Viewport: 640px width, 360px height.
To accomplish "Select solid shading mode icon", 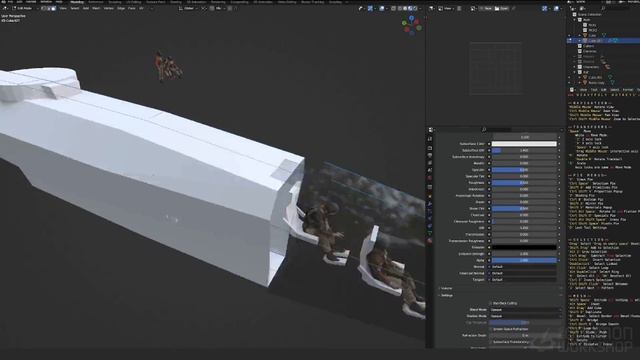I will click(405, 8).
